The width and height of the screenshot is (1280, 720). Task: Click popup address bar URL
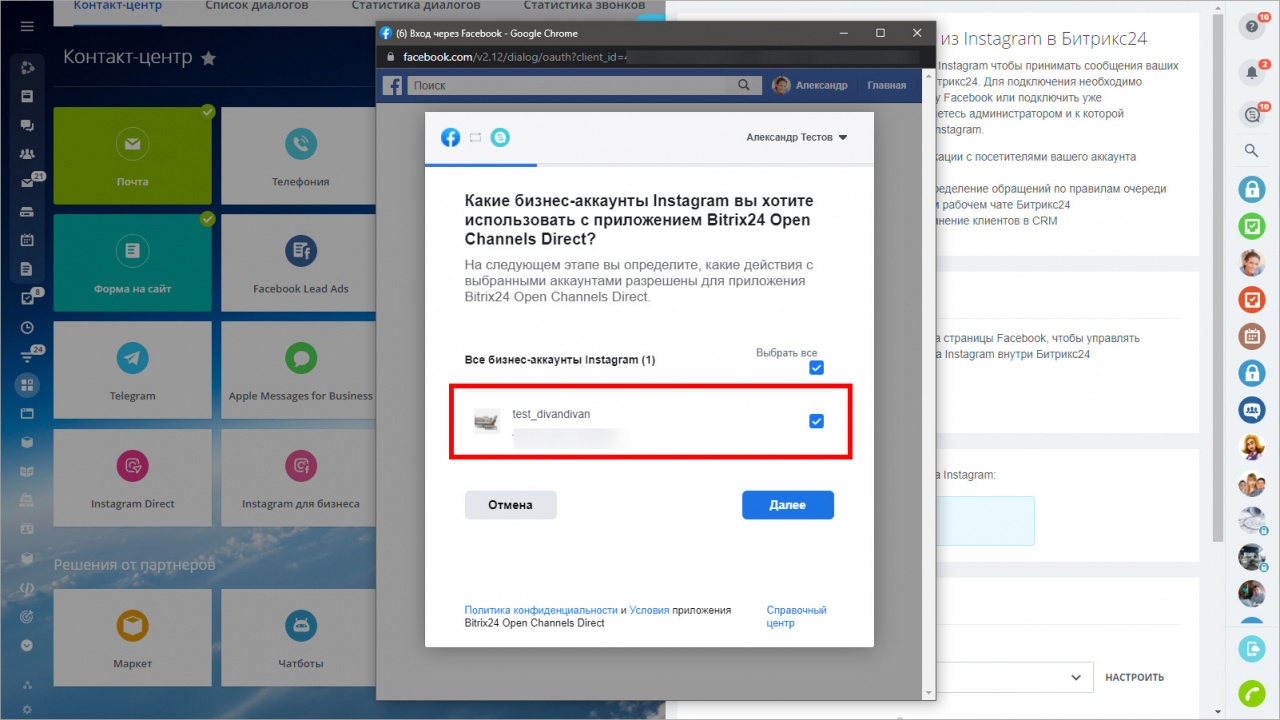(x=515, y=57)
